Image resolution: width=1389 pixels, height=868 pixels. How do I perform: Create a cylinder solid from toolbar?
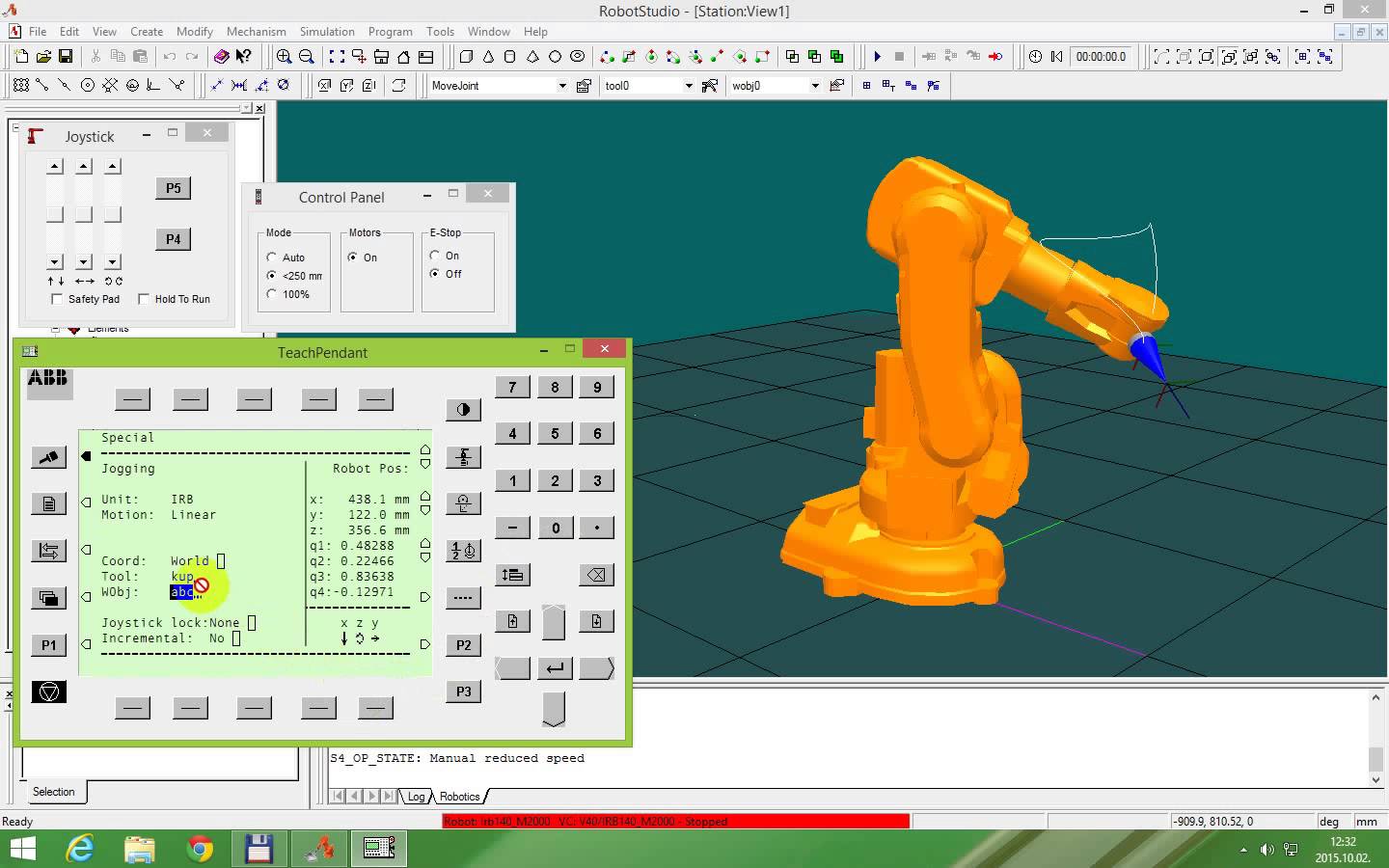[510, 57]
